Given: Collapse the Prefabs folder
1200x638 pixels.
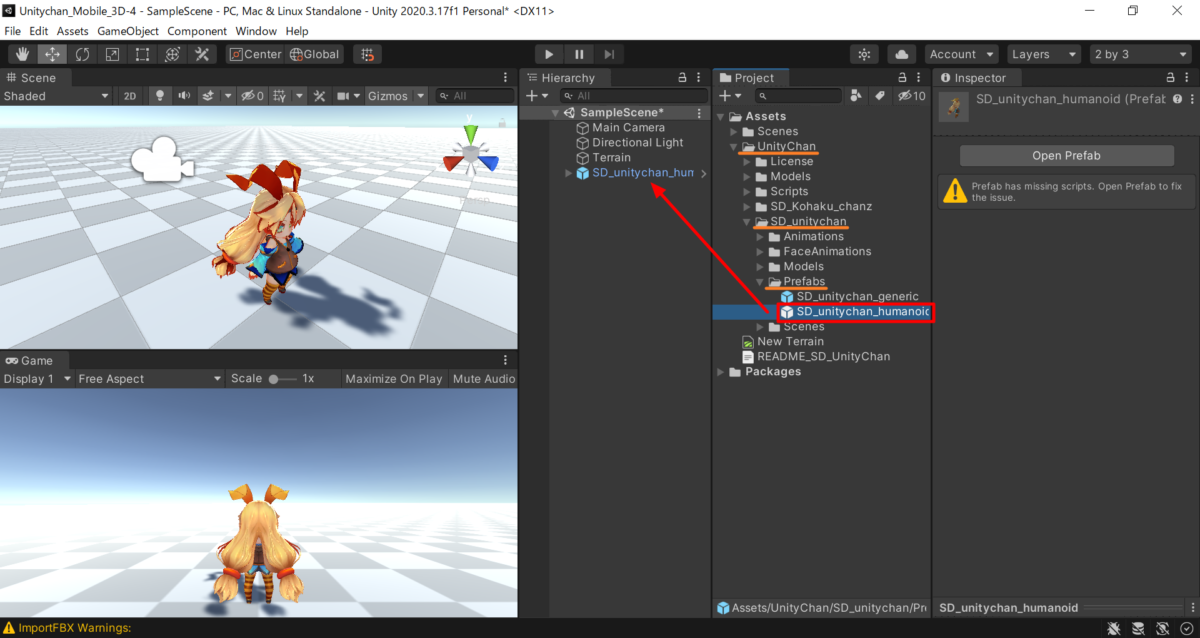Looking at the screenshot, I should click(x=760, y=282).
